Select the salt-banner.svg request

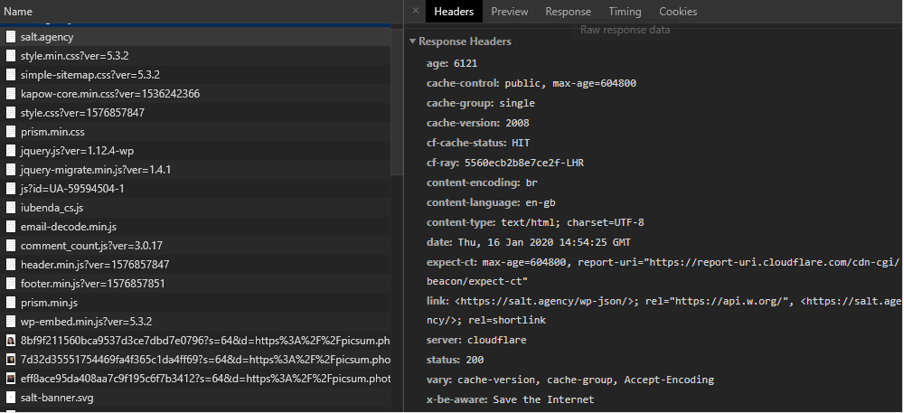195,398
